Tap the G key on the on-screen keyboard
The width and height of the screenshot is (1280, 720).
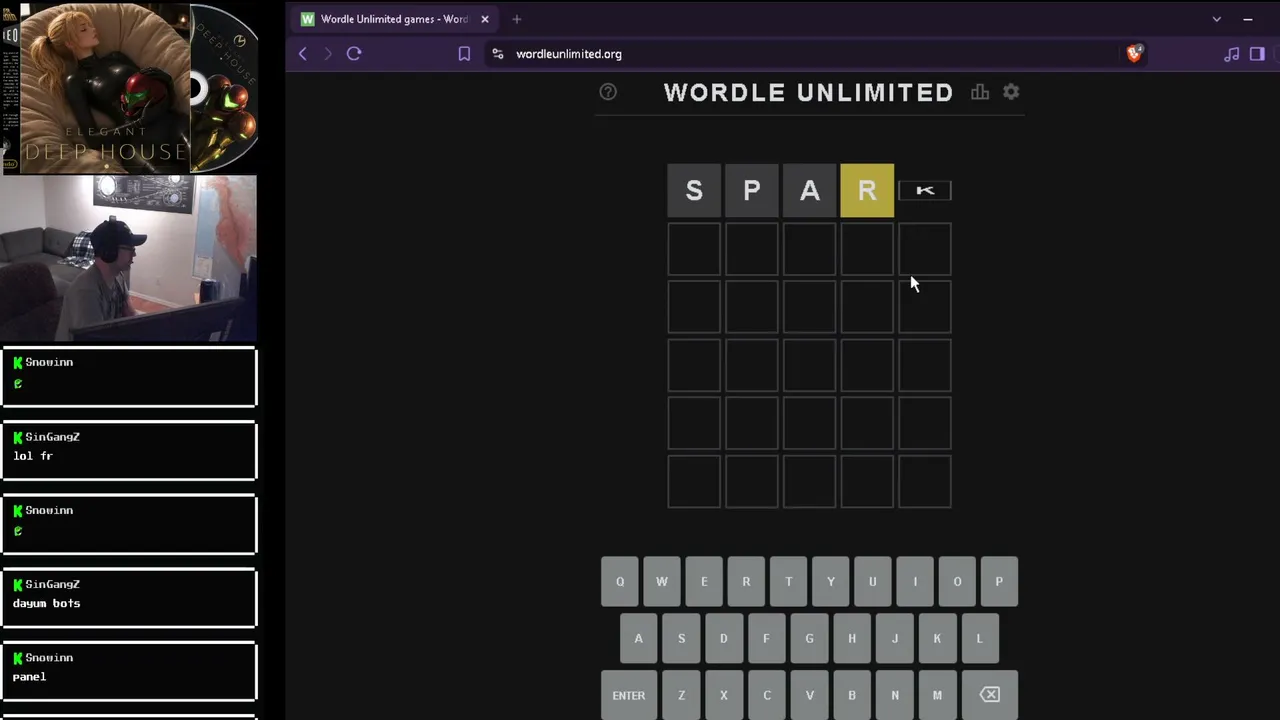coord(809,639)
